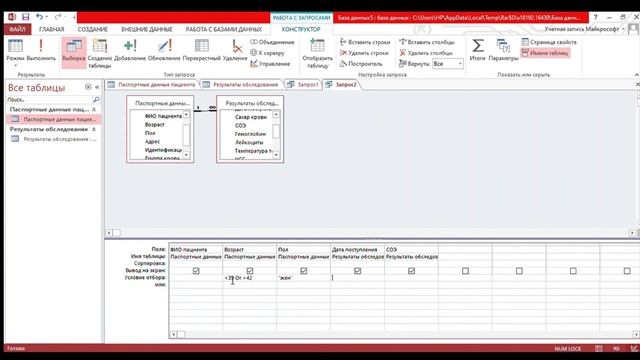The height and width of the screenshot is (360, 640).
Task: Click Удалить строки
Action: pyautogui.click(x=364, y=53)
